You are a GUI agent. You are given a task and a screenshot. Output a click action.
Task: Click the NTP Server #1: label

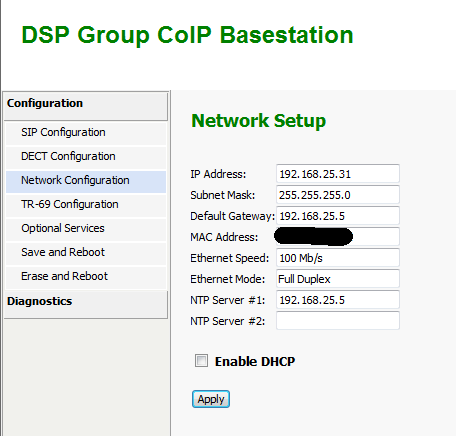point(228,300)
